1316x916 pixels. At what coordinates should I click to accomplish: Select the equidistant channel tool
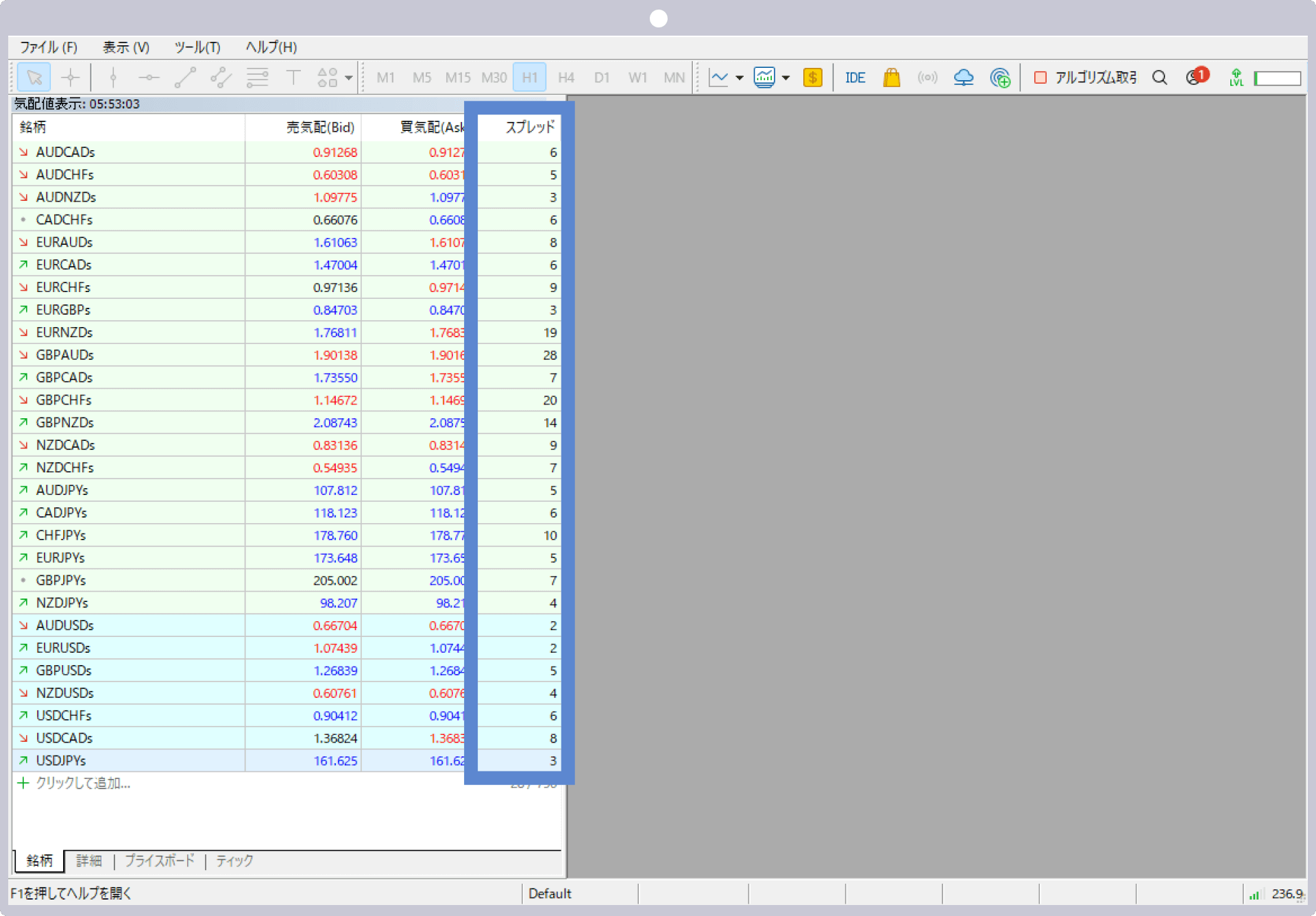[221, 77]
